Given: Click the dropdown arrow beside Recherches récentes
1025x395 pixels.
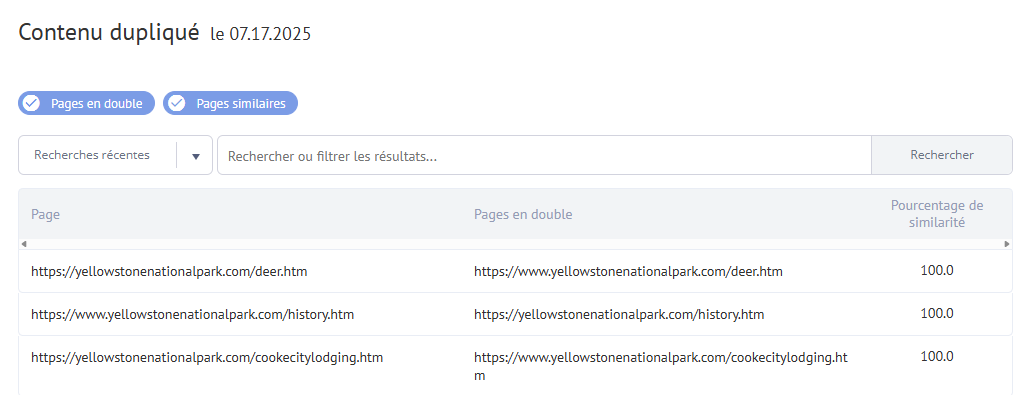Looking at the screenshot, I should 195,156.
